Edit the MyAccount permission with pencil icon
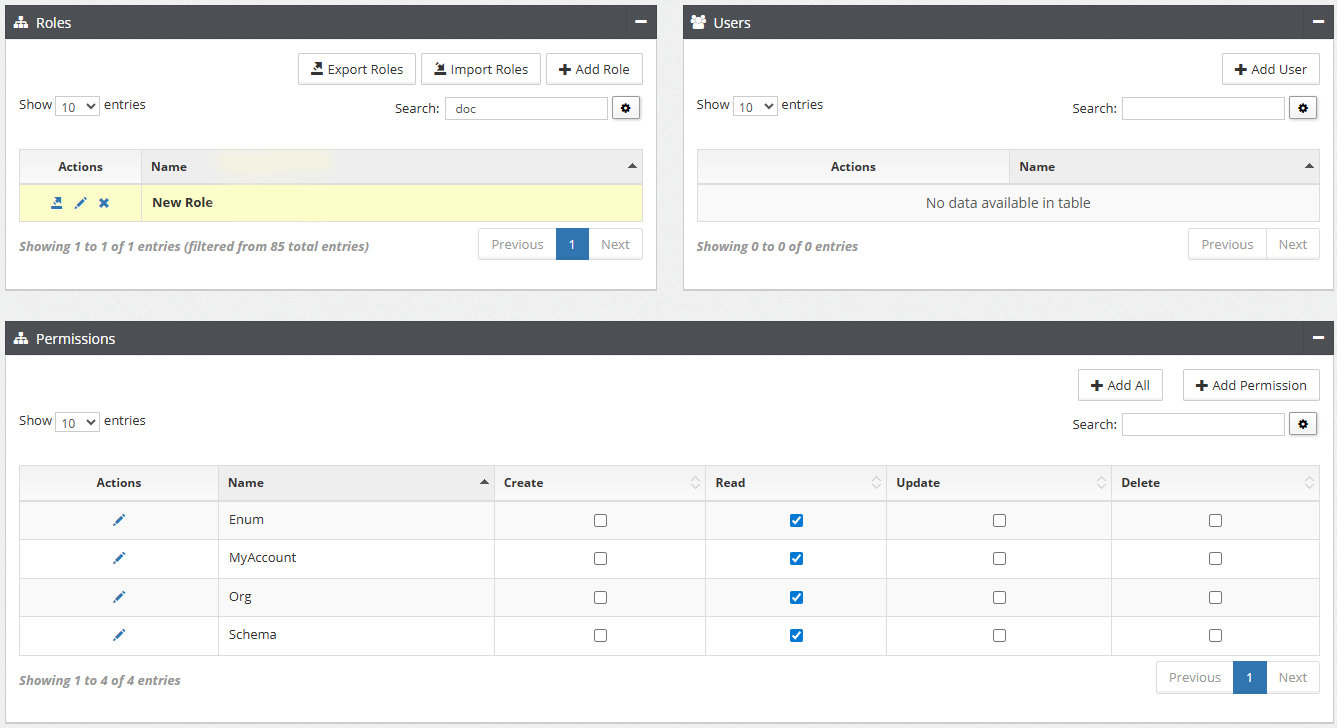 119,558
